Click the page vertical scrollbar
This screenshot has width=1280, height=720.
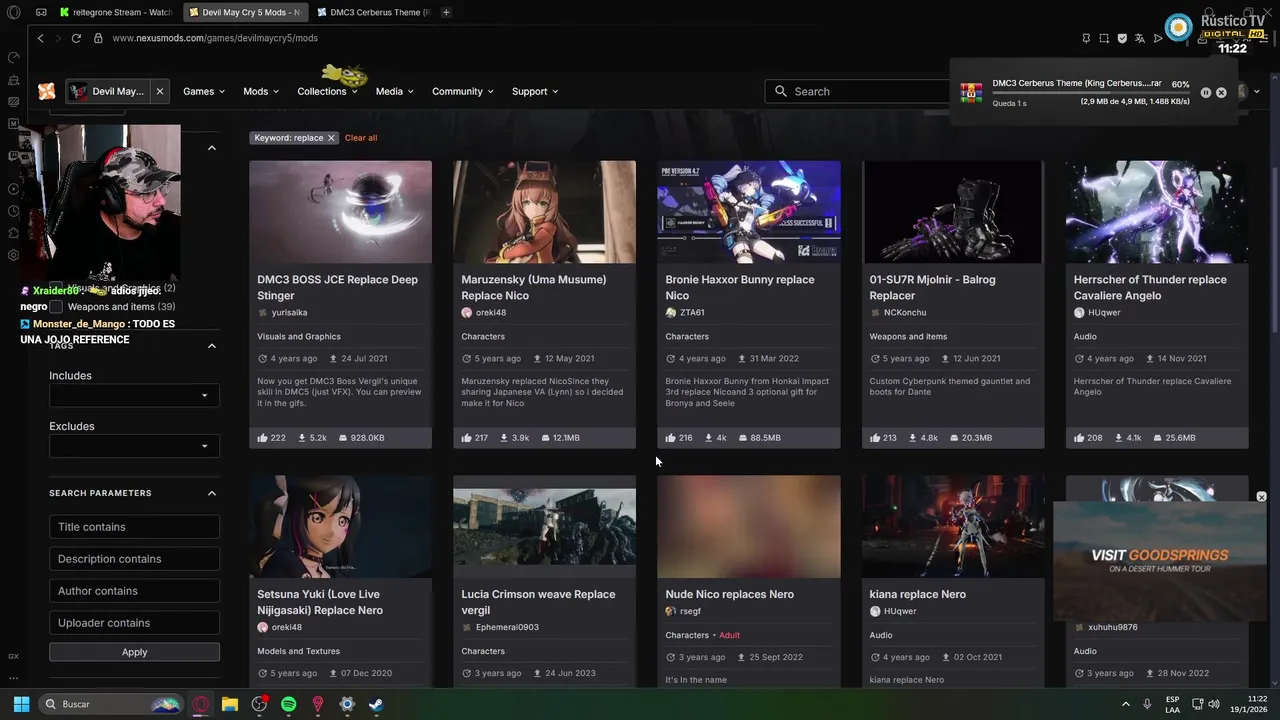(x=1274, y=250)
